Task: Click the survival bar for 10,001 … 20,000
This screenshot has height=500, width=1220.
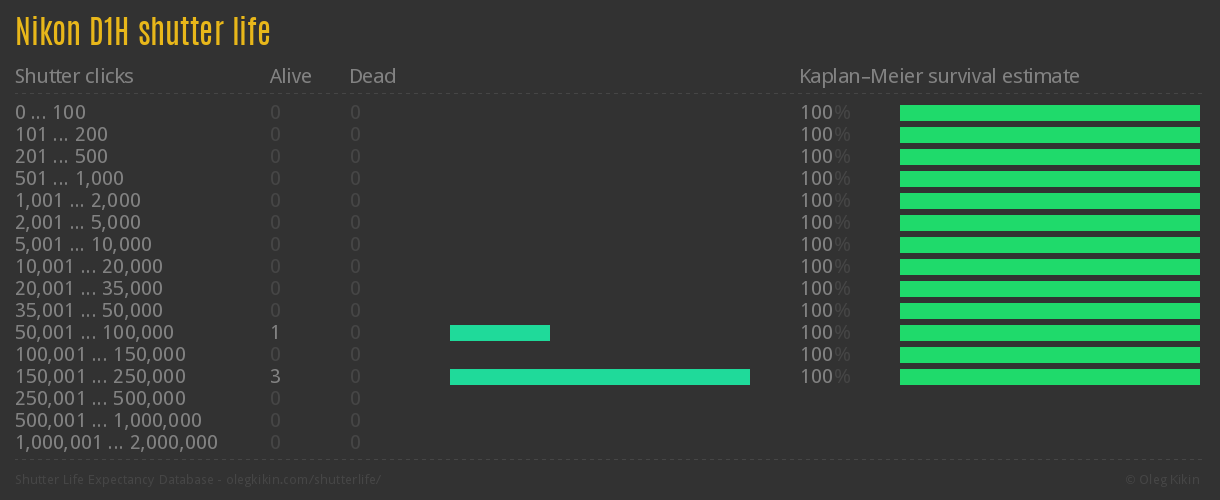Action: [1049, 267]
